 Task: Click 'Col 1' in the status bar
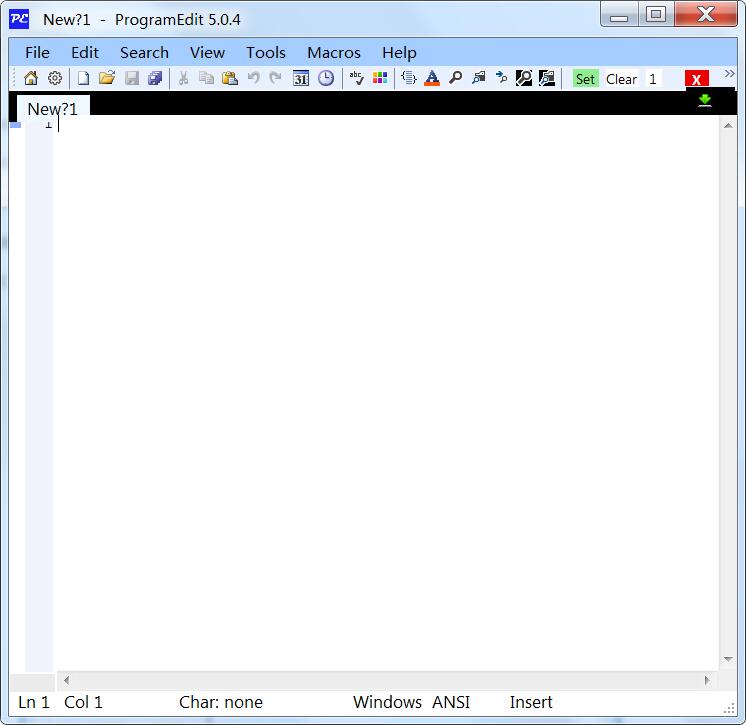tap(83, 702)
